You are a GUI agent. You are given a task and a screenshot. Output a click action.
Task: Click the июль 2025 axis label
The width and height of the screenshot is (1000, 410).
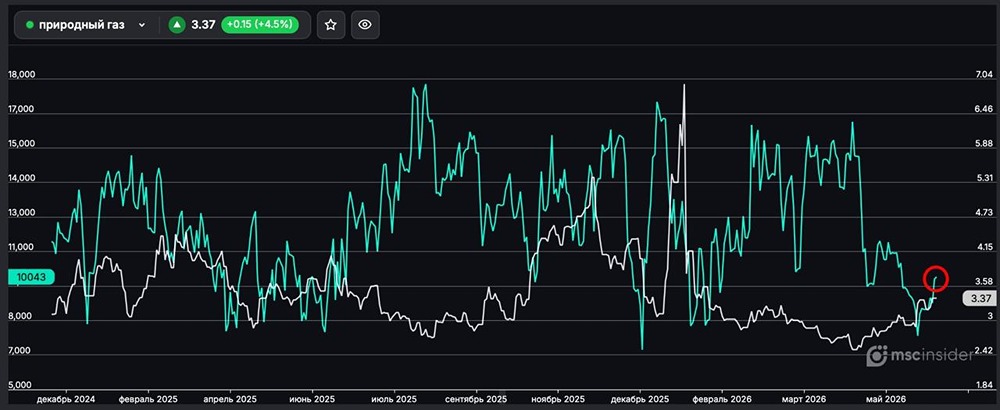pyautogui.click(x=394, y=399)
